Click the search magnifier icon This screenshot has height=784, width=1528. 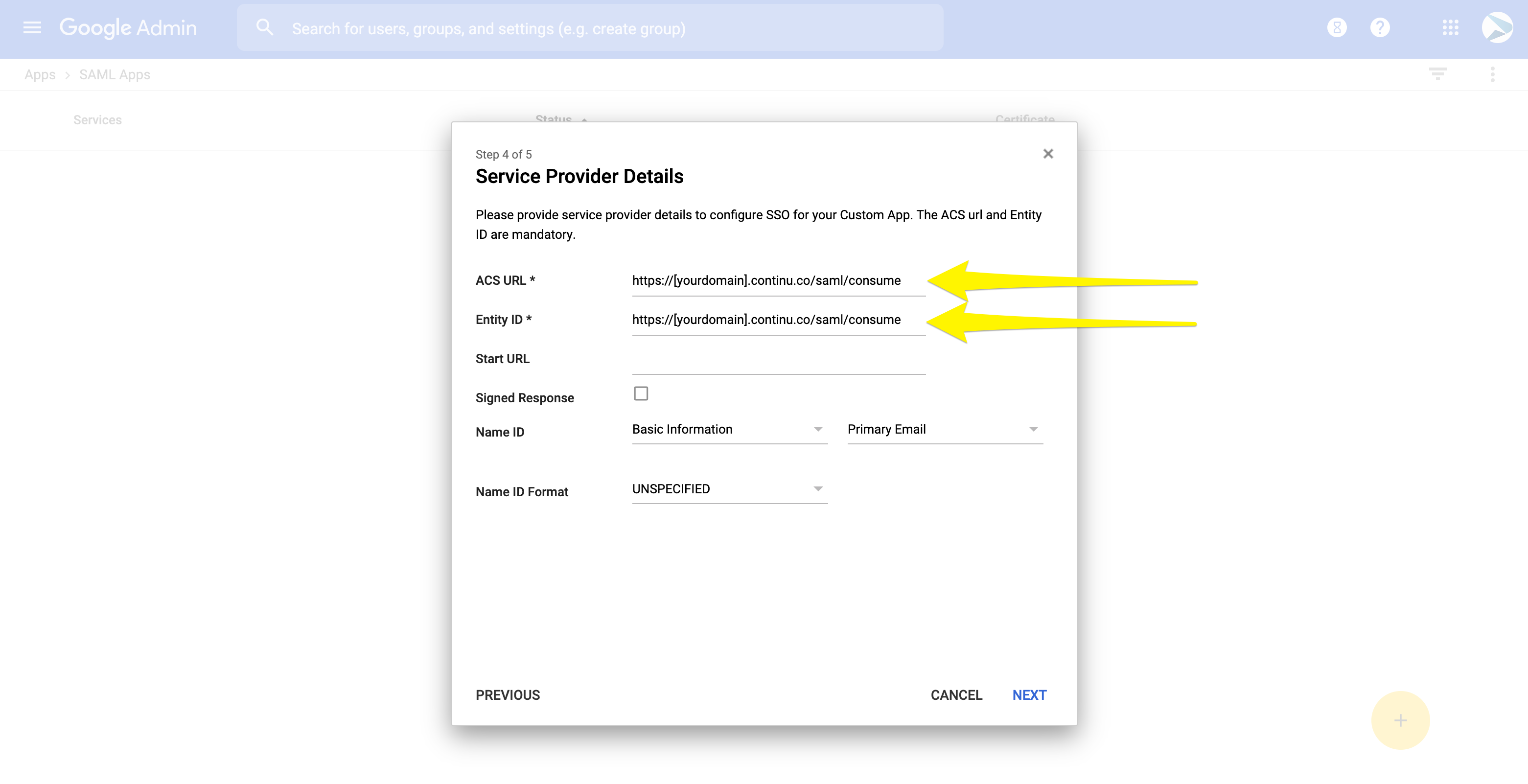click(265, 28)
